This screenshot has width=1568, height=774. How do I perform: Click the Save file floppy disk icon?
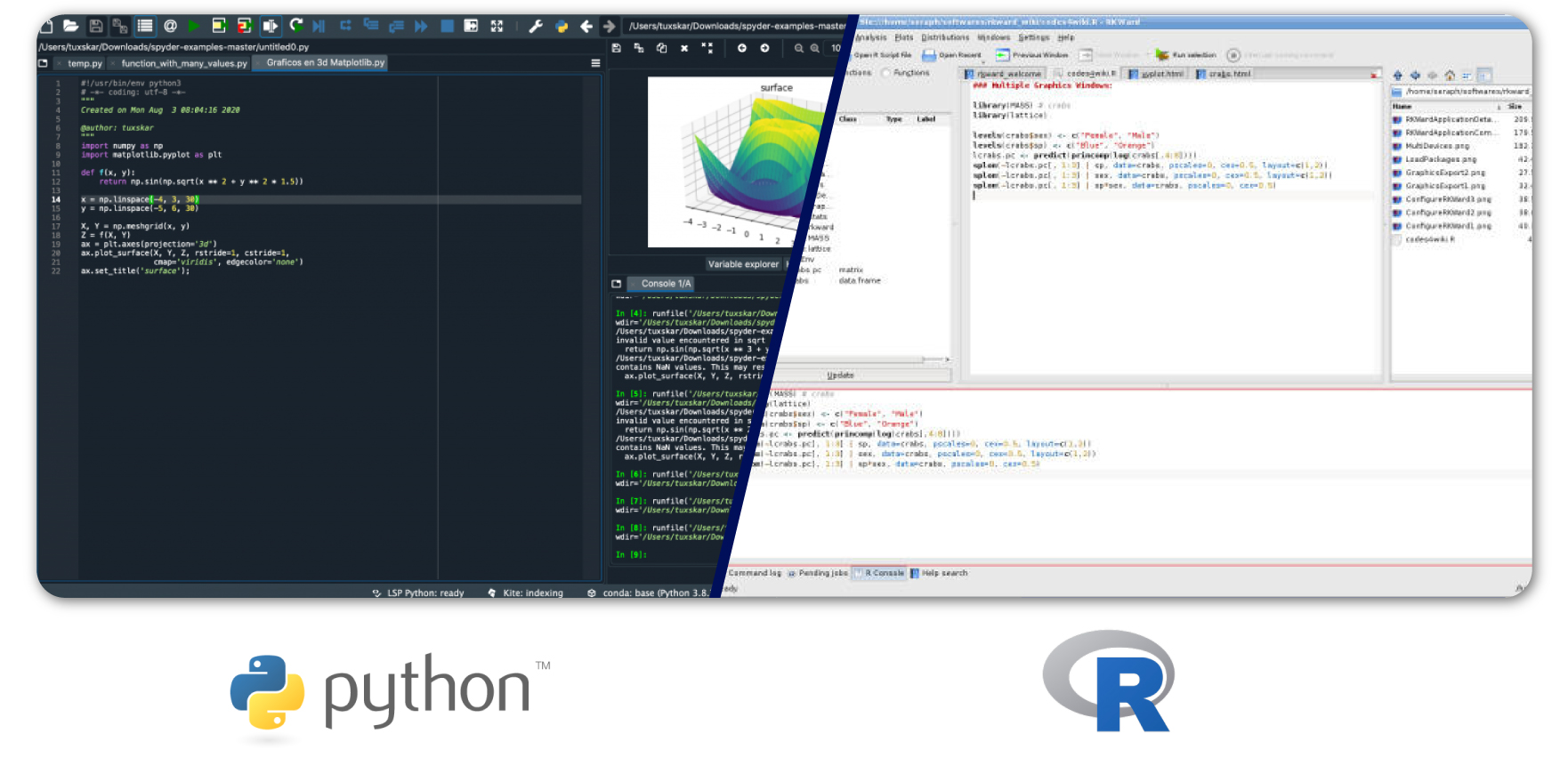96,26
